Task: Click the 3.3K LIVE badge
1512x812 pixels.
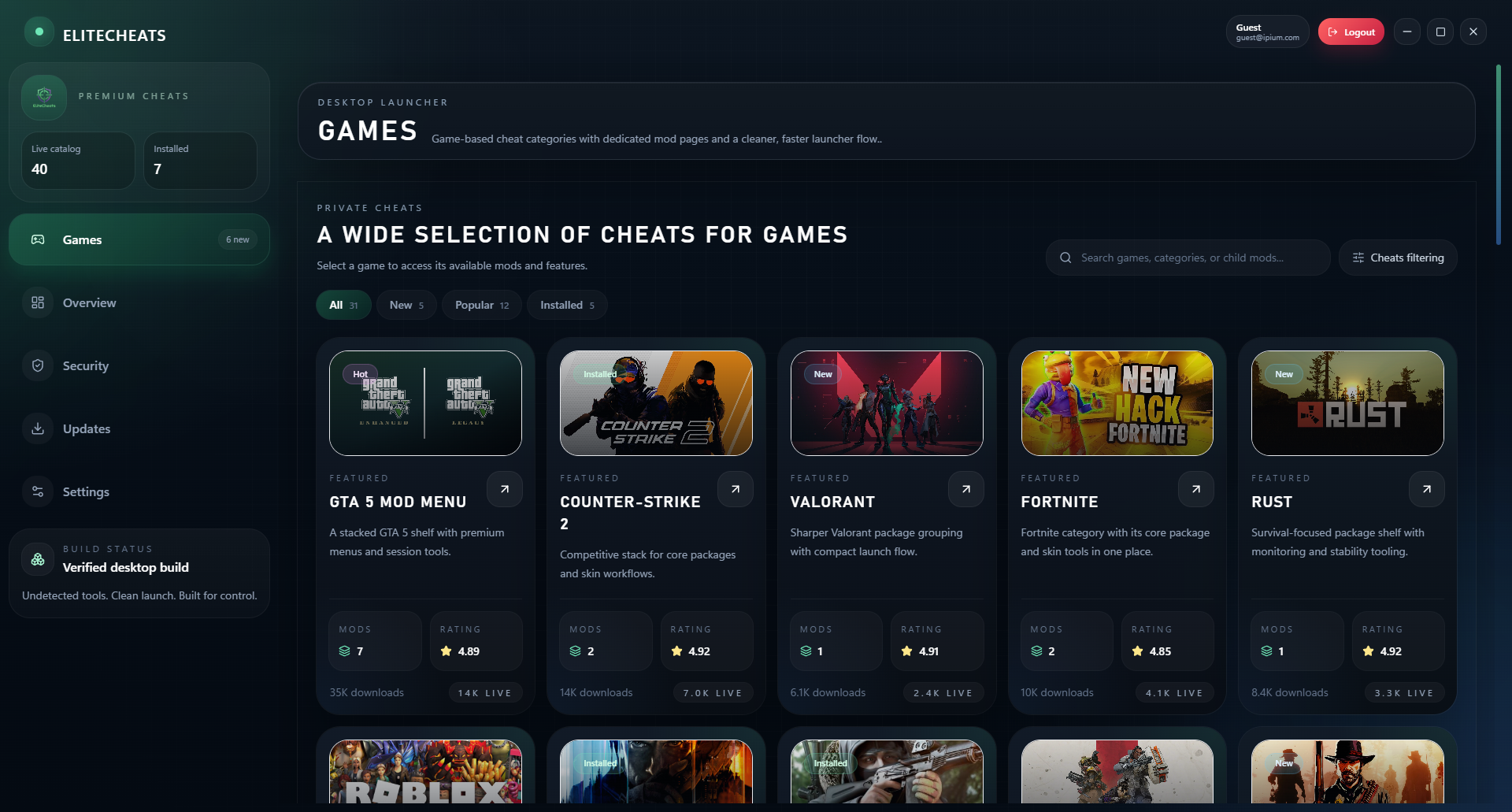Action: pyautogui.click(x=1404, y=693)
